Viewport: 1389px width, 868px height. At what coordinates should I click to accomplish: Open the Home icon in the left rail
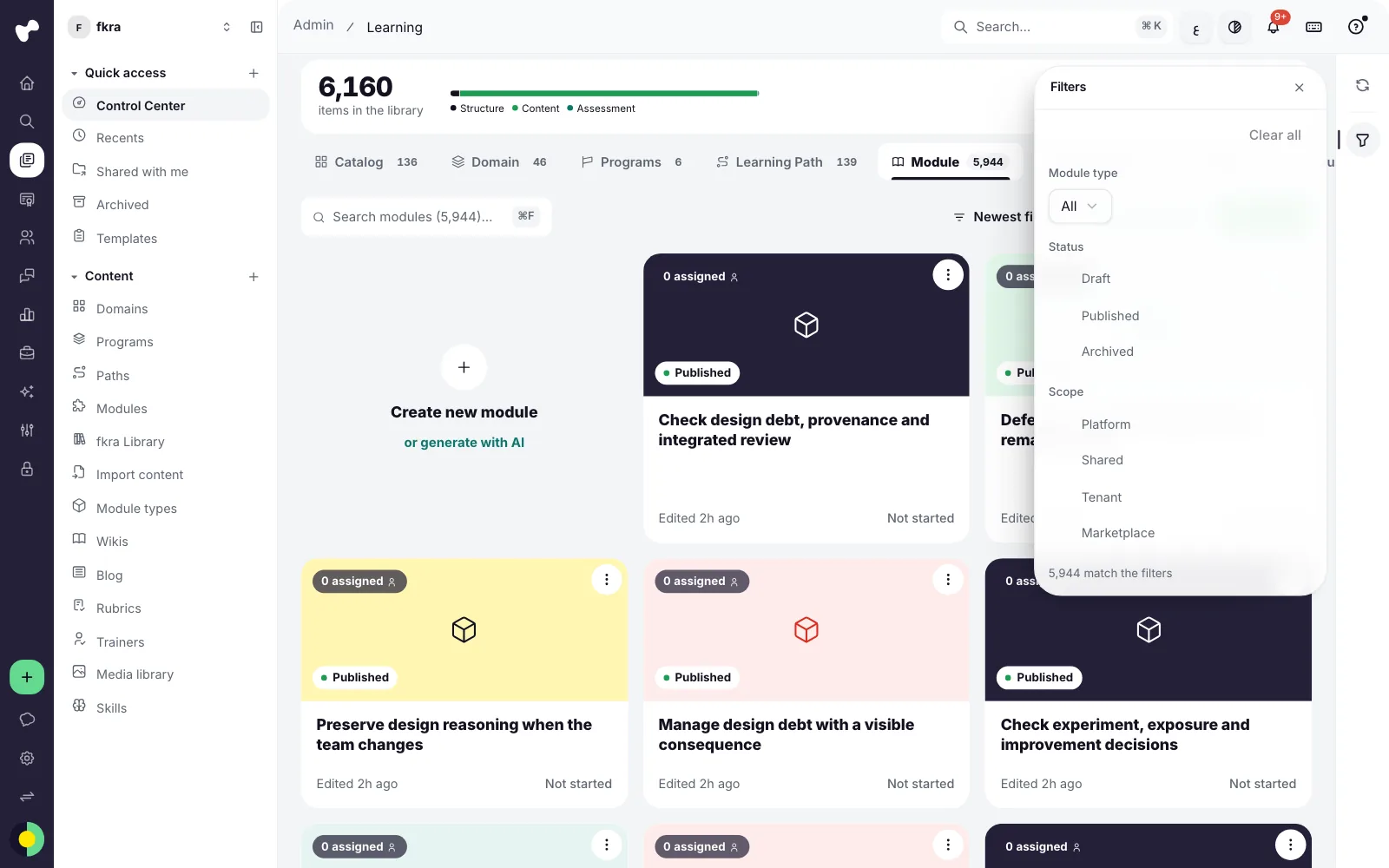pos(27,83)
